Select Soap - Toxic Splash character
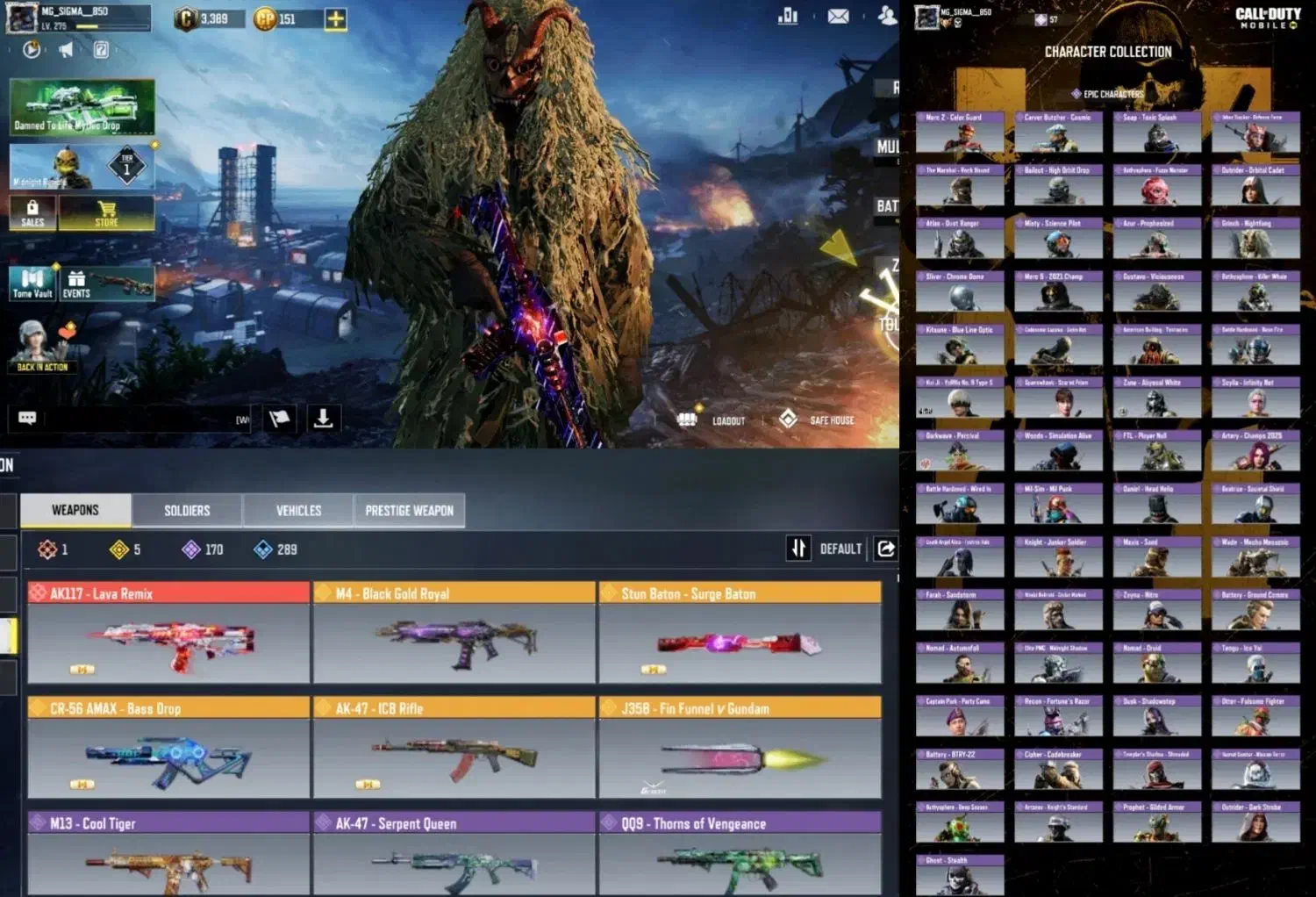Viewport: 1316px width, 897px height. click(1157, 133)
